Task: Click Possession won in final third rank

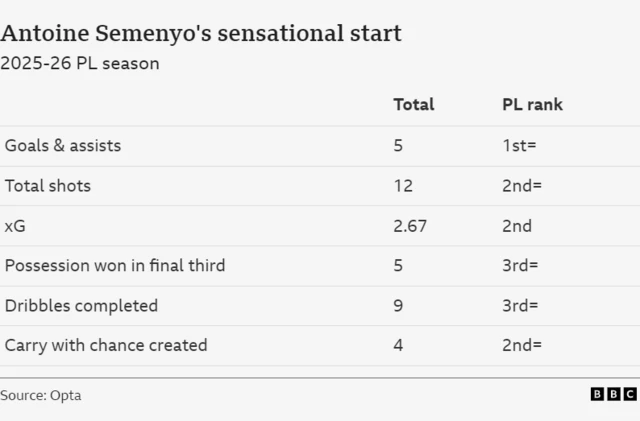Action: coord(520,265)
